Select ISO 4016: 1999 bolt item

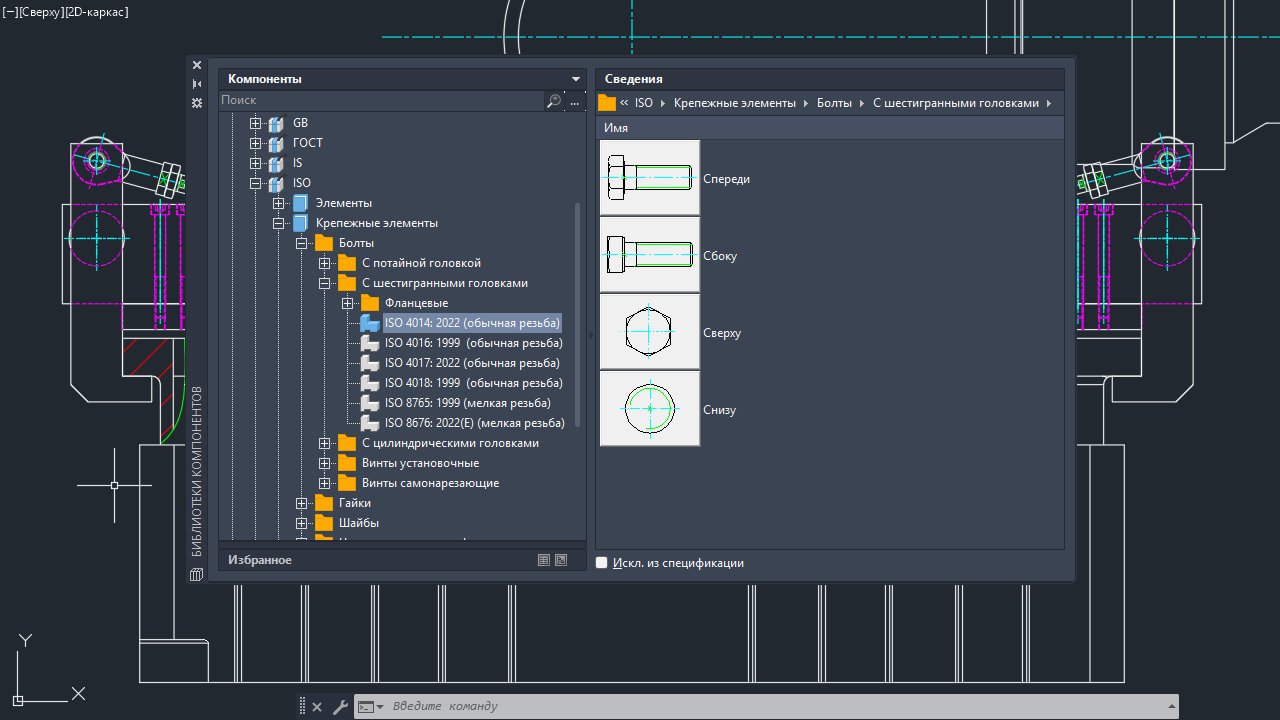473,343
